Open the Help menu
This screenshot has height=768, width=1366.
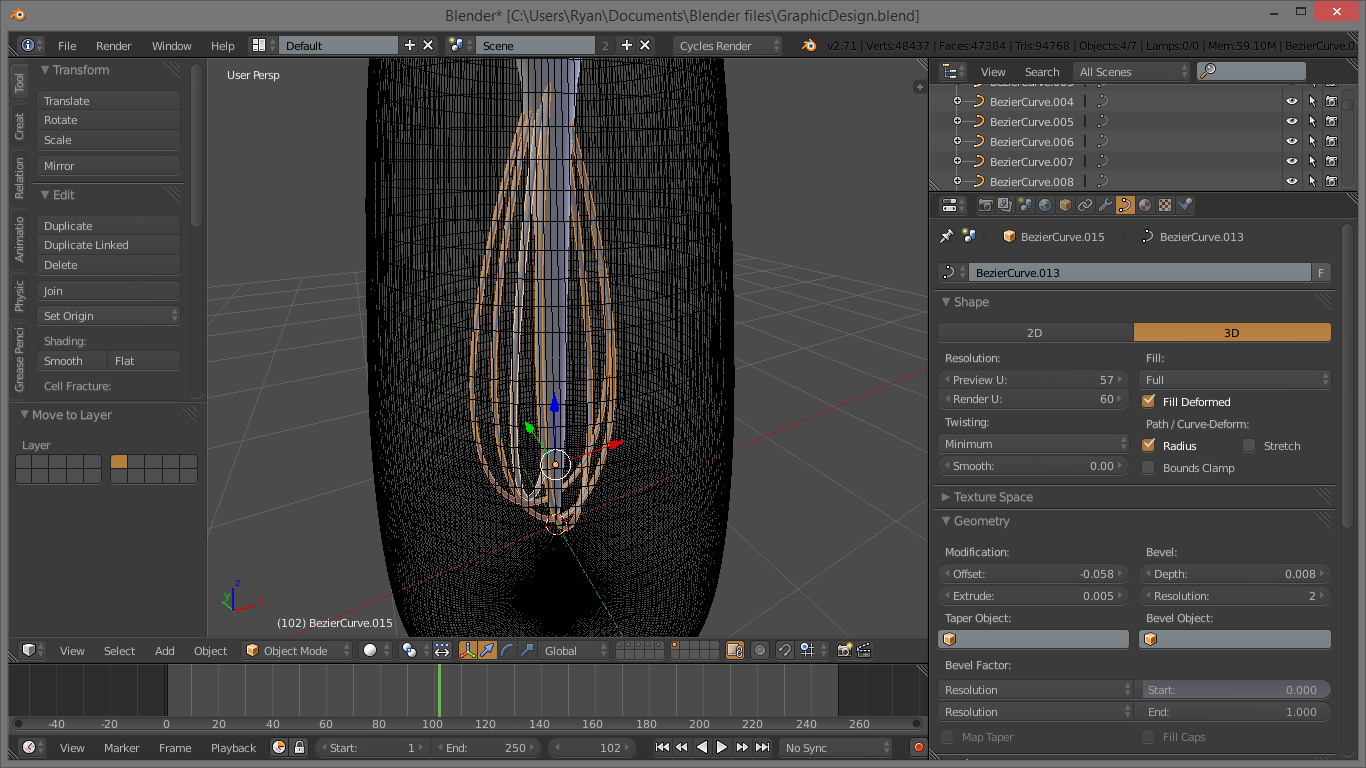tap(223, 46)
